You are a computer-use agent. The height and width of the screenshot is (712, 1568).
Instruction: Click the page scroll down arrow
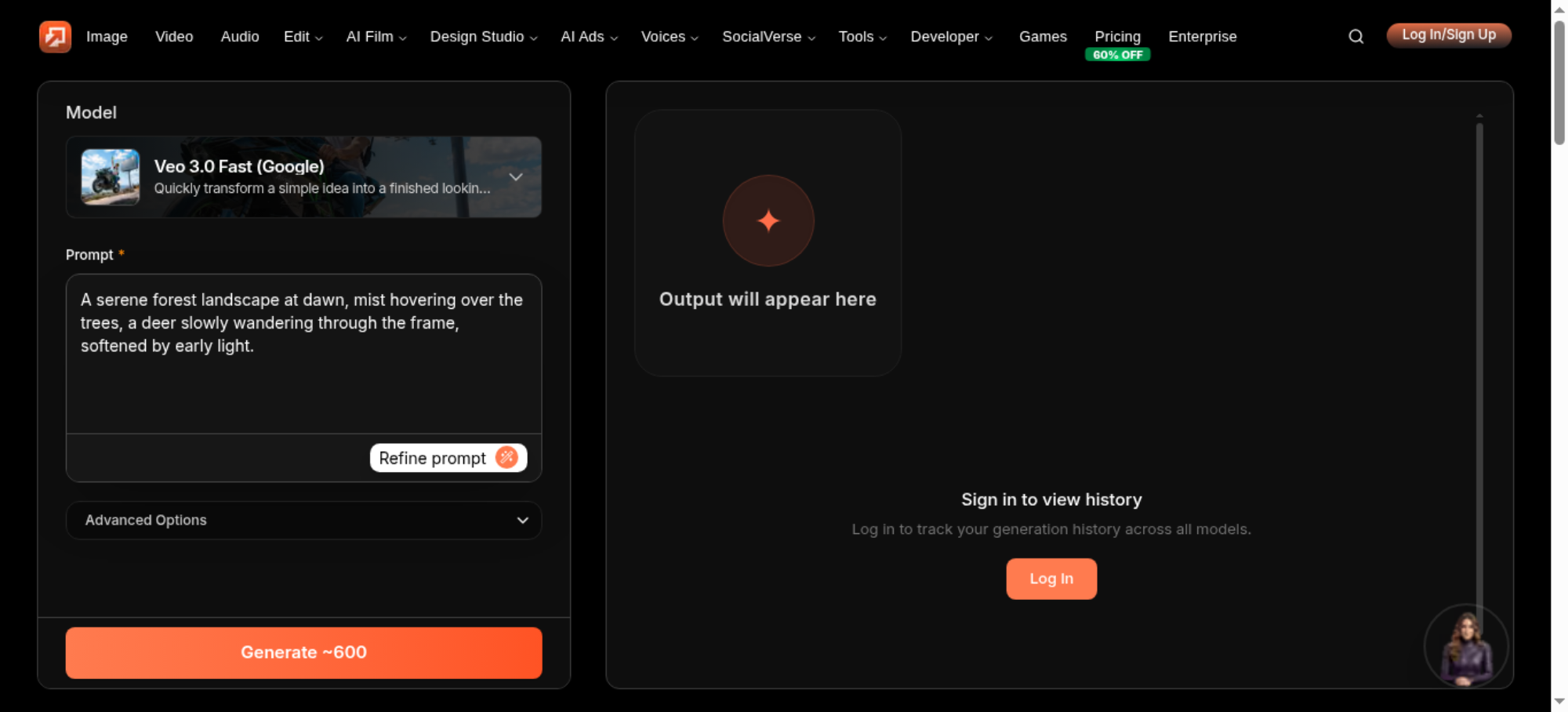pyautogui.click(x=1559, y=701)
